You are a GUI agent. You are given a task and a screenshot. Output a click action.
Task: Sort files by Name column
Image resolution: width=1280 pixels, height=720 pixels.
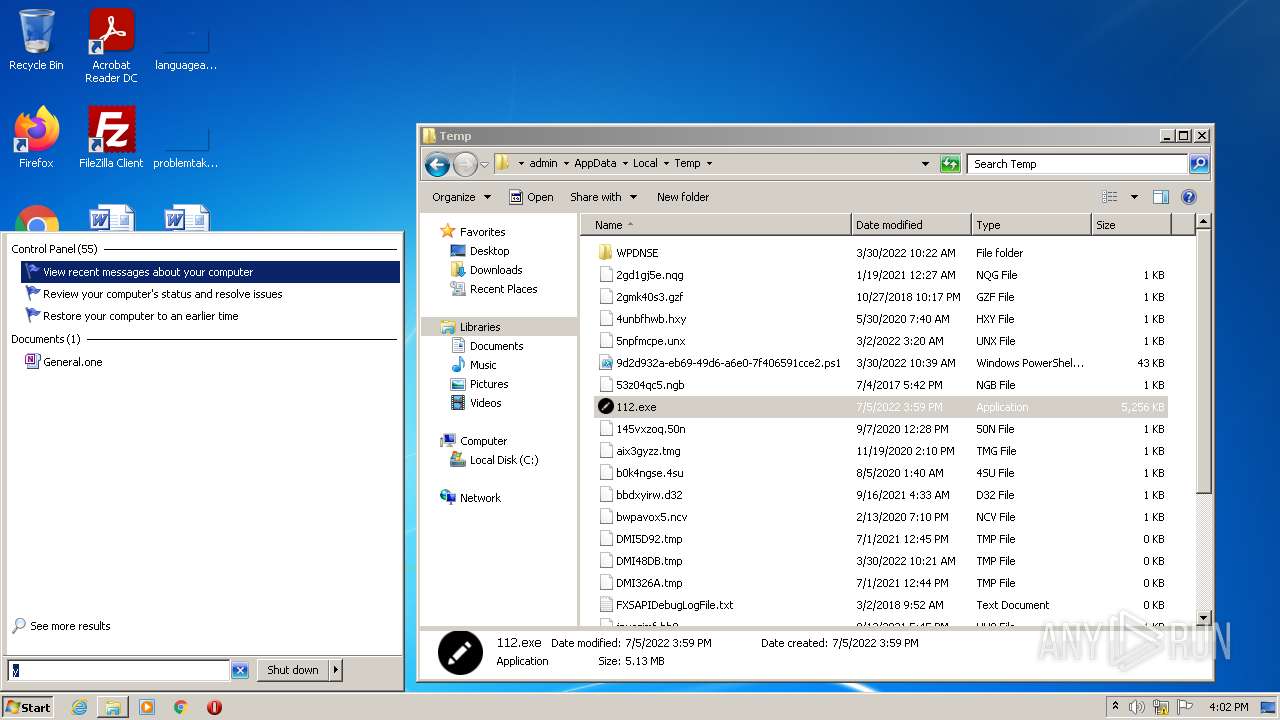(x=716, y=225)
